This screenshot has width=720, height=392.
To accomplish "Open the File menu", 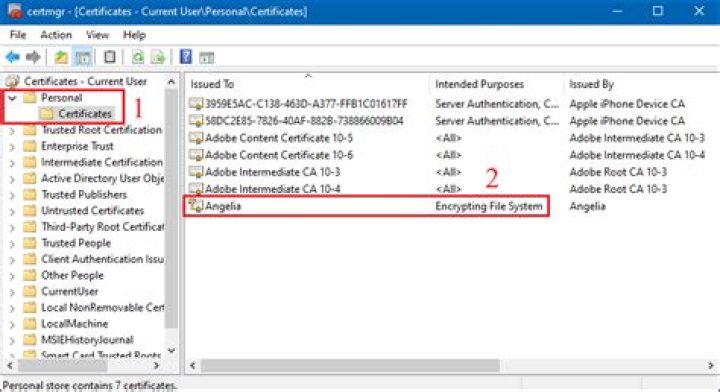I will point(18,35).
